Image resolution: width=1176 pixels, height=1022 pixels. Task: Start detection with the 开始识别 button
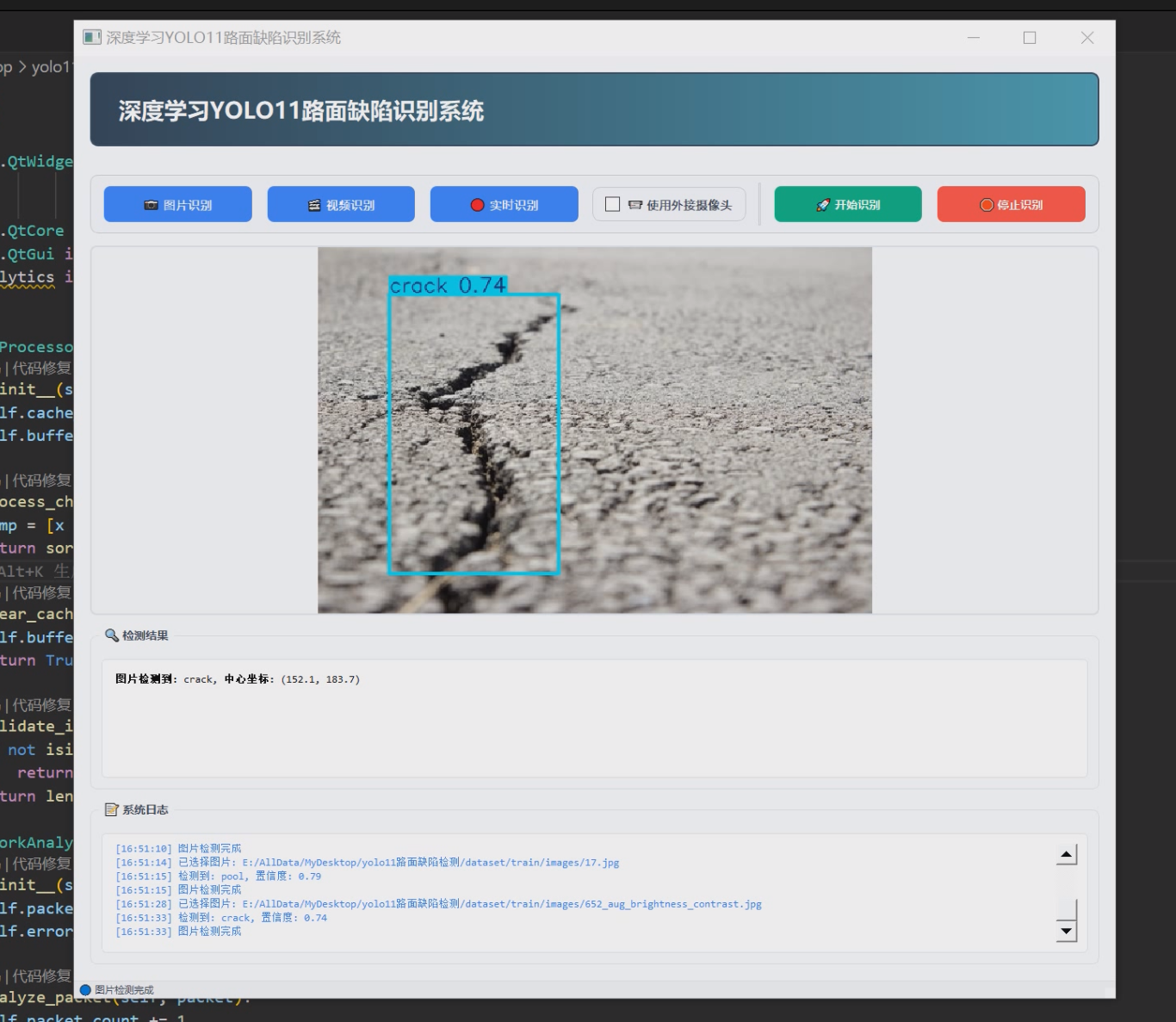point(847,204)
